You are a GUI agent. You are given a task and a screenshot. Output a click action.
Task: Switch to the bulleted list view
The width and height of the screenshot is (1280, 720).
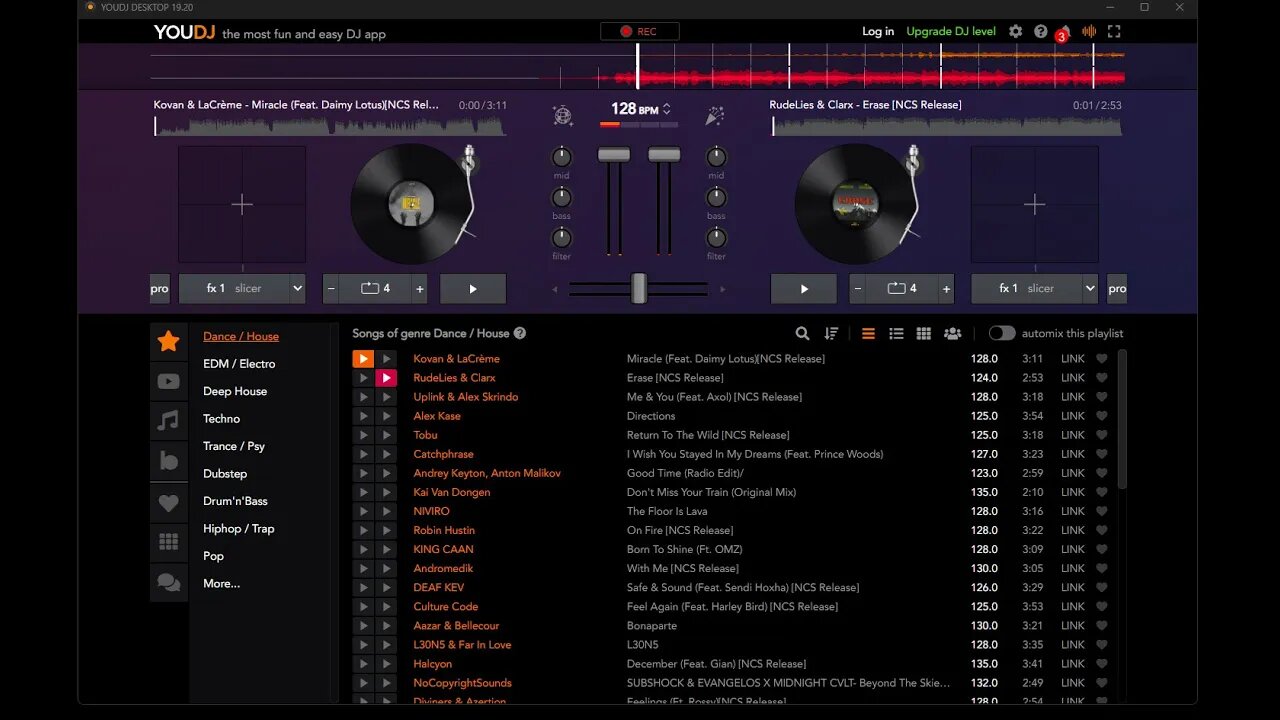896,334
